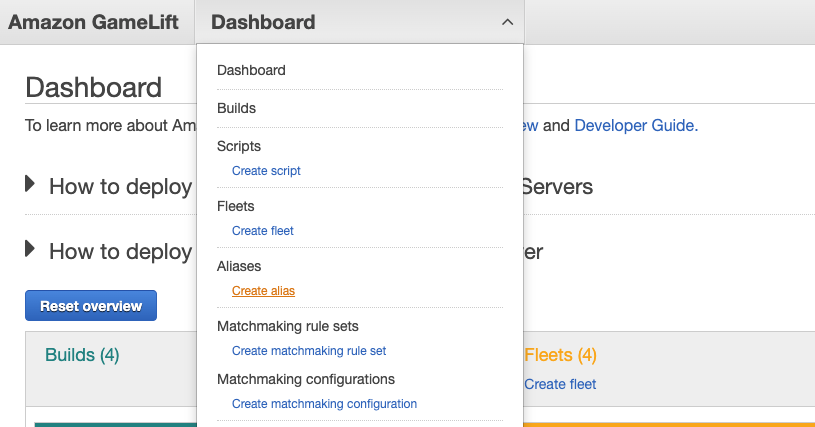The height and width of the screenshot is (427, 815).
Task: Click the Dashboard page heading text
Action: pos(94,87)
